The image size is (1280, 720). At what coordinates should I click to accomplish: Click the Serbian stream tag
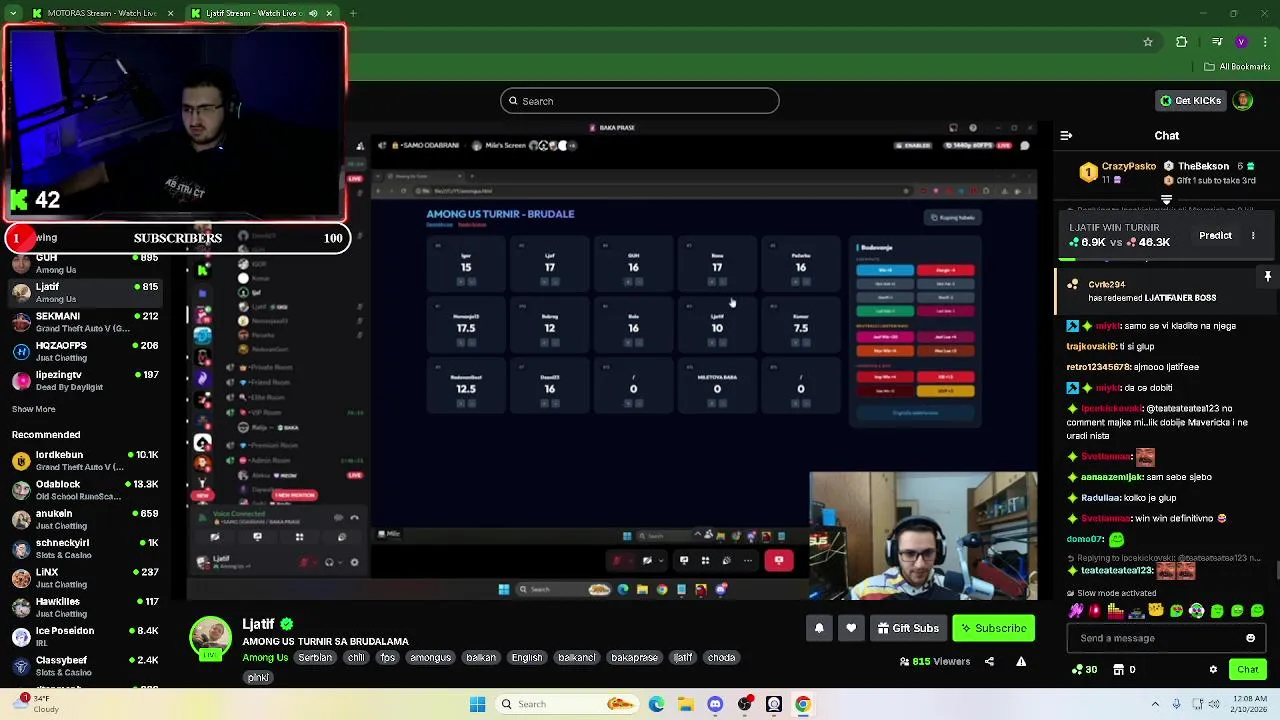point(315,658)
